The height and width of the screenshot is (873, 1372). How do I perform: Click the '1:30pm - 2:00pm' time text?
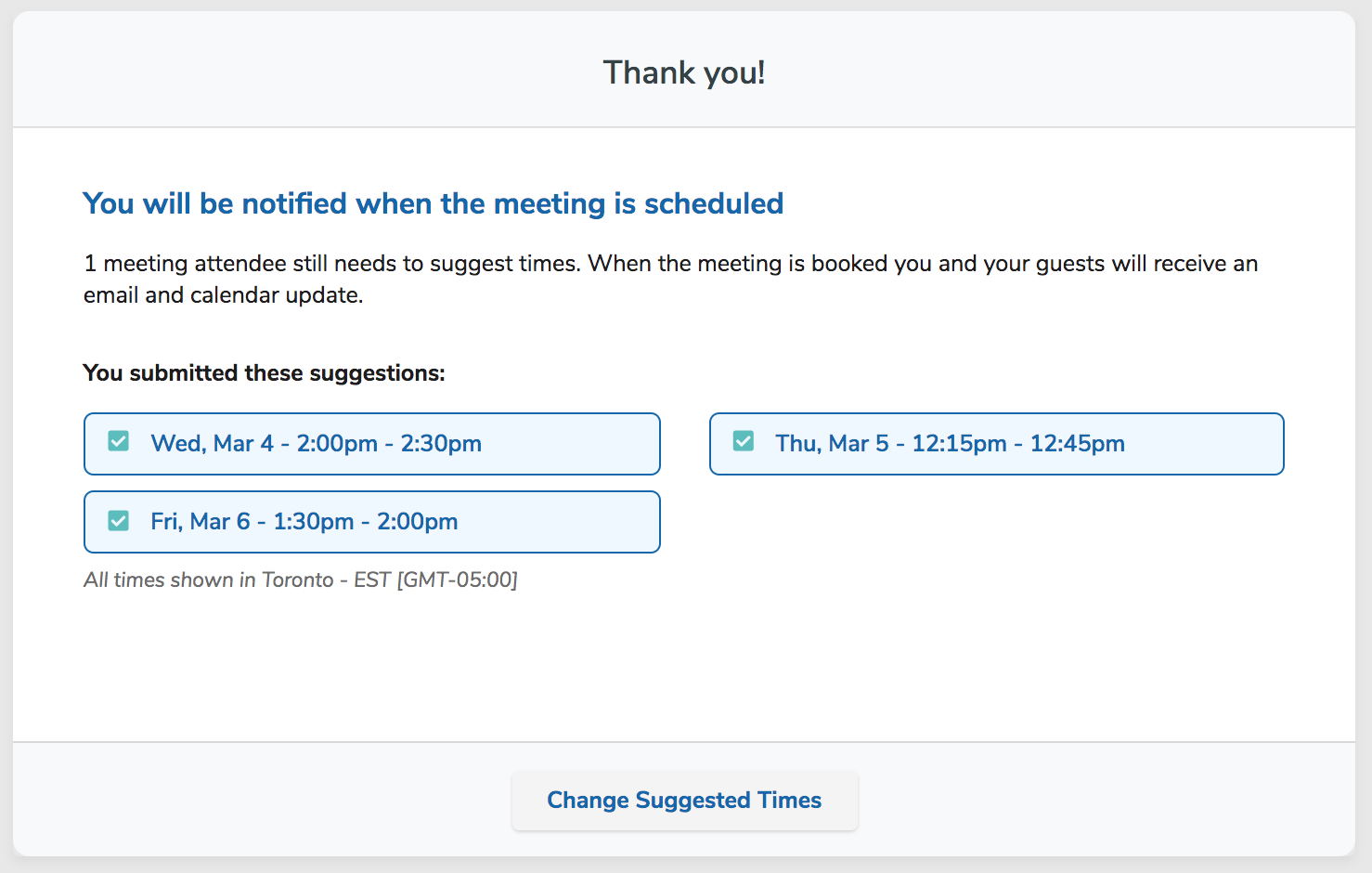tap(367, 522)
